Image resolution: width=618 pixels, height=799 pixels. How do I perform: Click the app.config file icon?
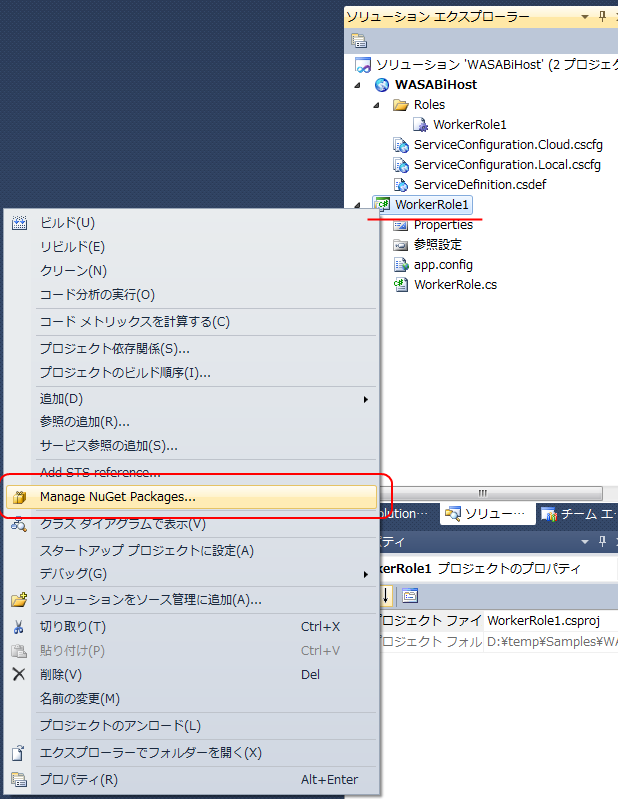tap(401, 264)
